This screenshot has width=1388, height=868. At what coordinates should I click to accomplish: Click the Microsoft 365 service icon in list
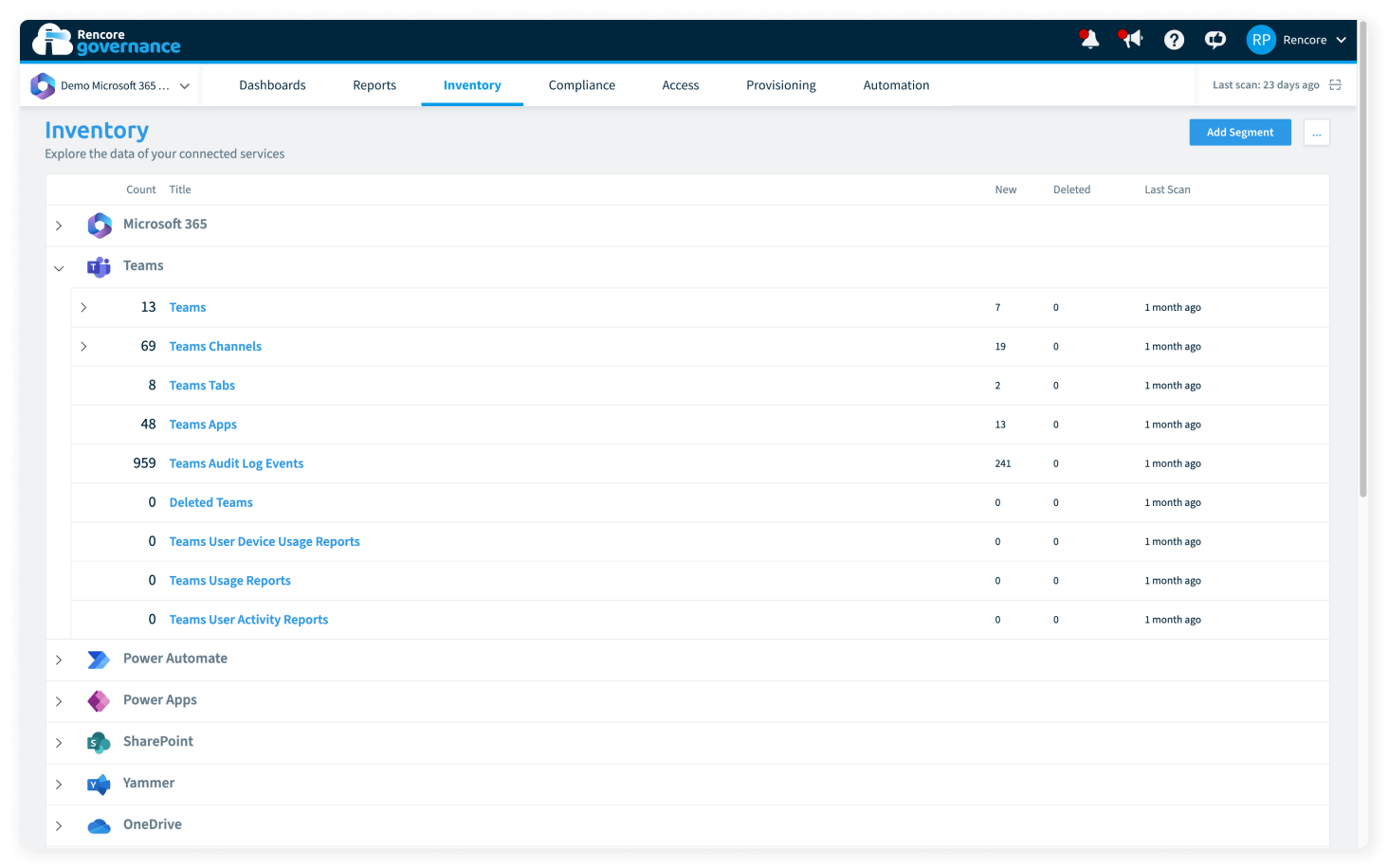(100, 226)
